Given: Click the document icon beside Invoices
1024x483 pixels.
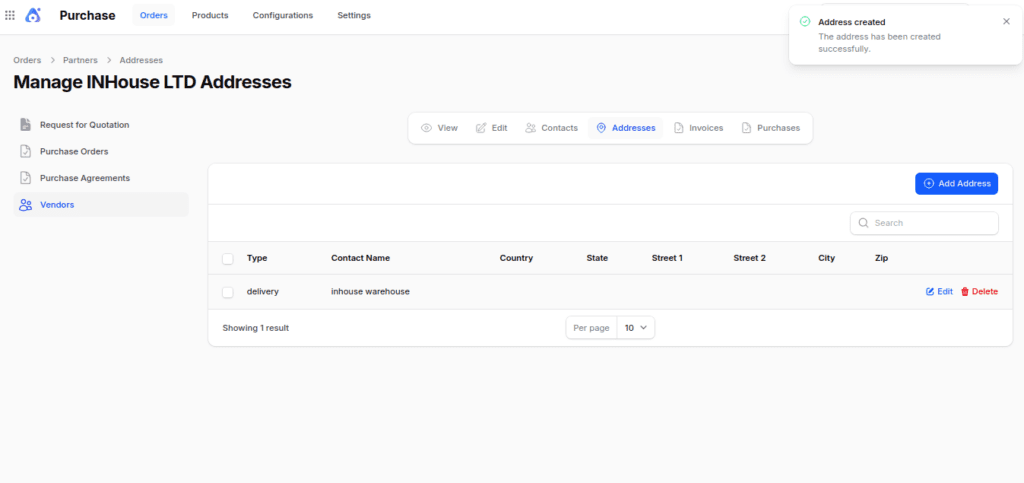Looking at the screenshot, I should (679, 128).
